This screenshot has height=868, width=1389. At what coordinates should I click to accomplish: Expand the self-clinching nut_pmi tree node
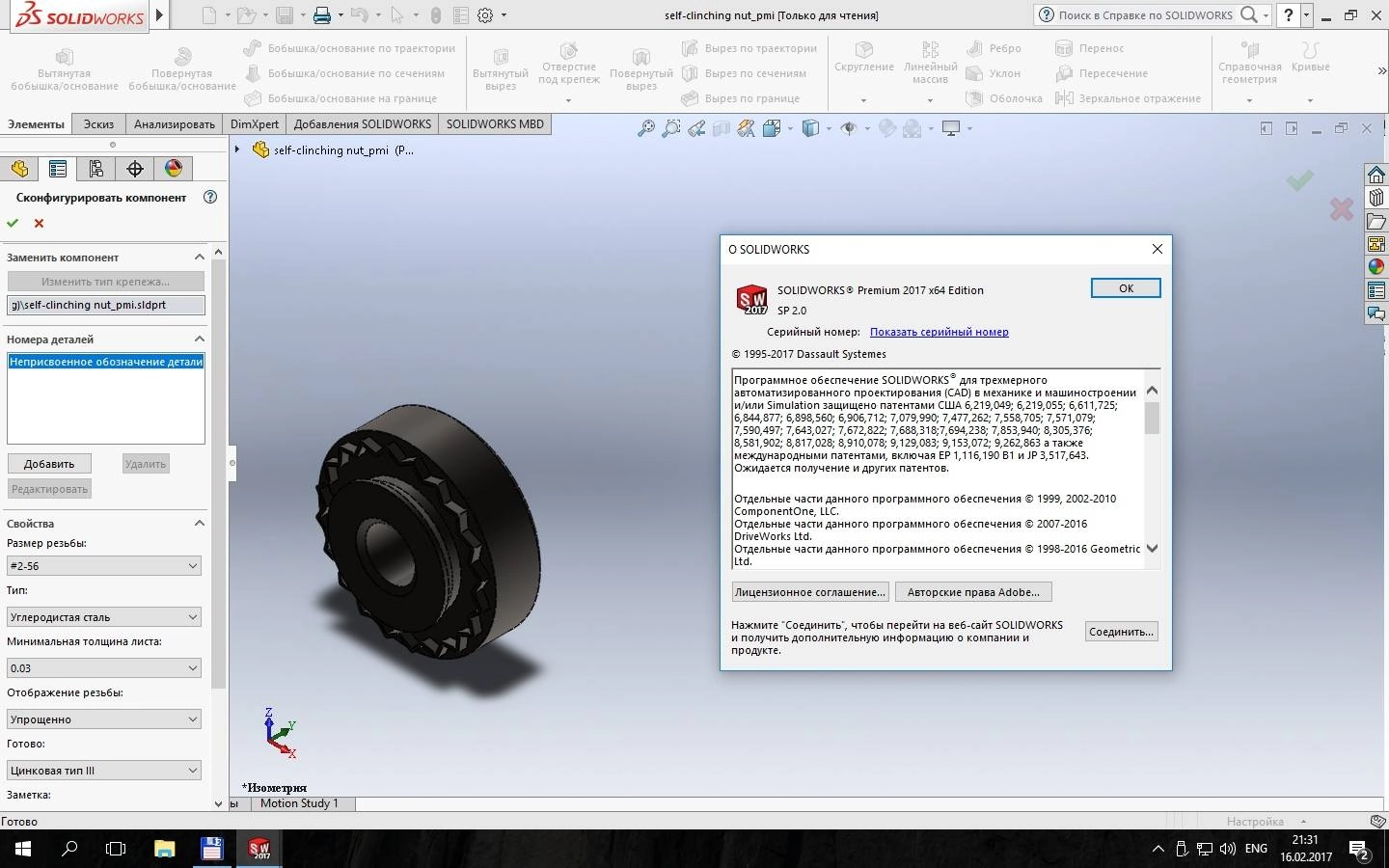(237, 149)
